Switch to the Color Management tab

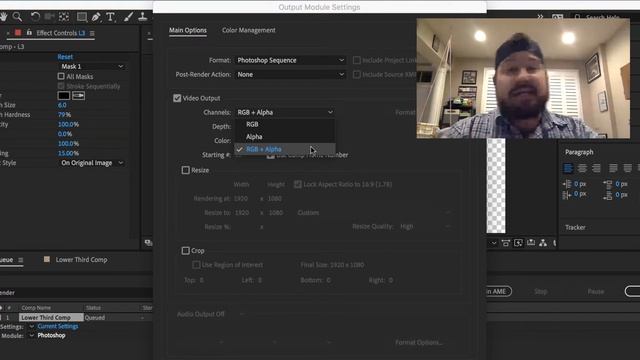(x=249, y=30)
